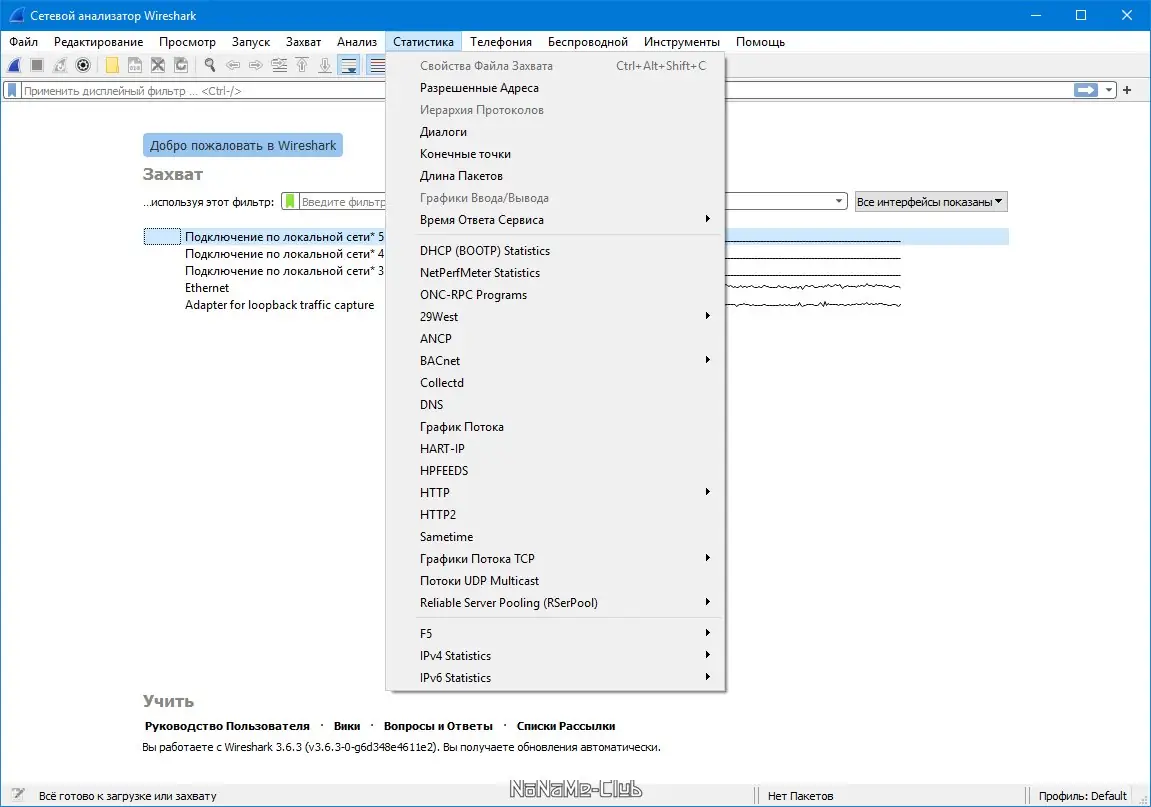This screenshot has height=807, width=1151.
Task: Go to previous packet with the left arrow icon
Action: 233,65
